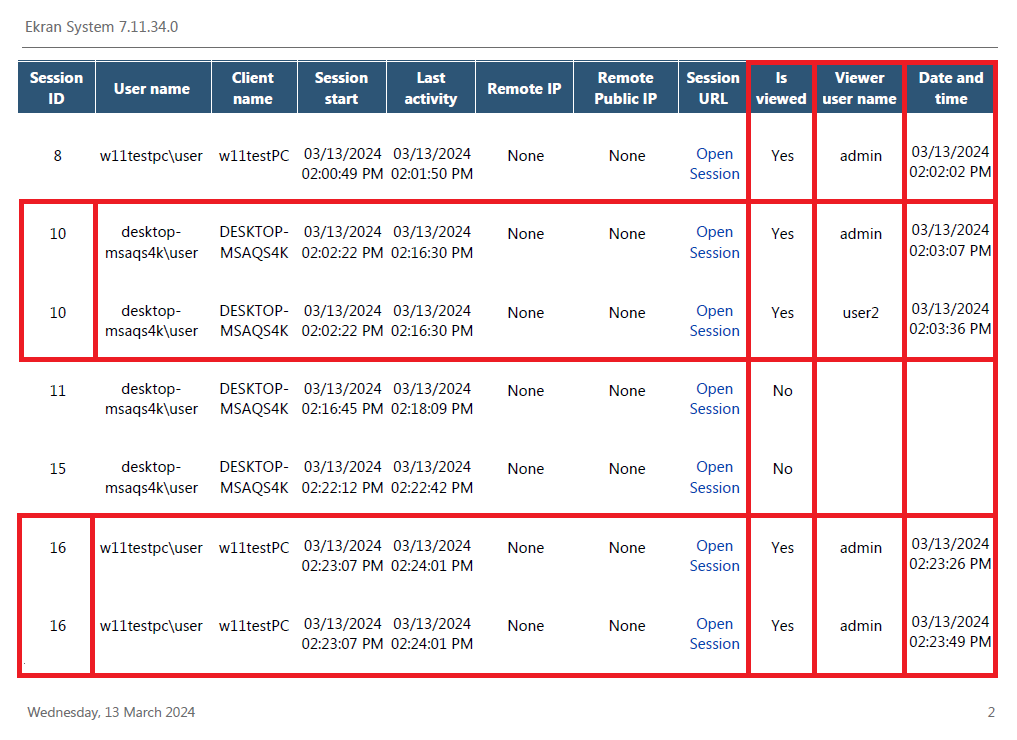Click the Date and time column header
The height and width of the screenshot is (740, 1017).
pos(950,88)
